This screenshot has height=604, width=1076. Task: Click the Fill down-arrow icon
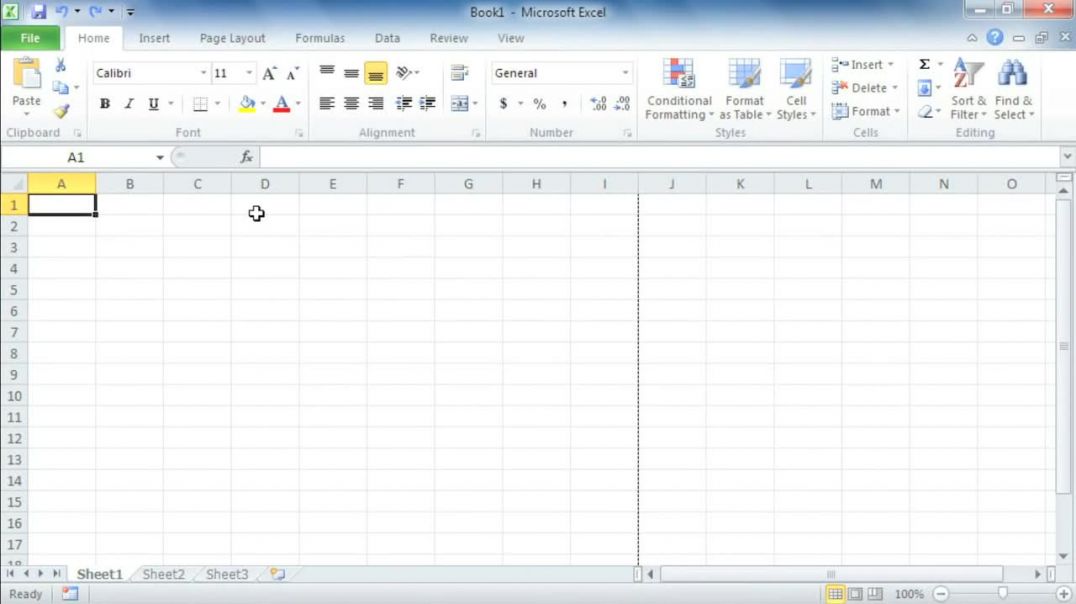(924, 88)
